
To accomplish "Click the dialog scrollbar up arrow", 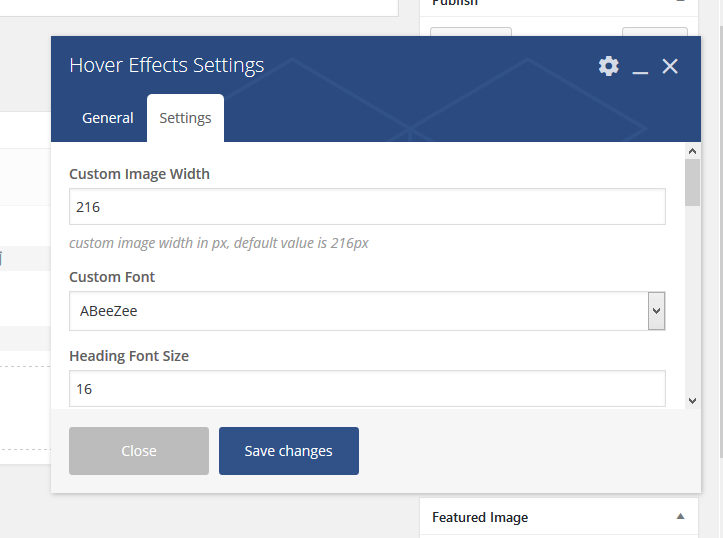I will (692, 151).
